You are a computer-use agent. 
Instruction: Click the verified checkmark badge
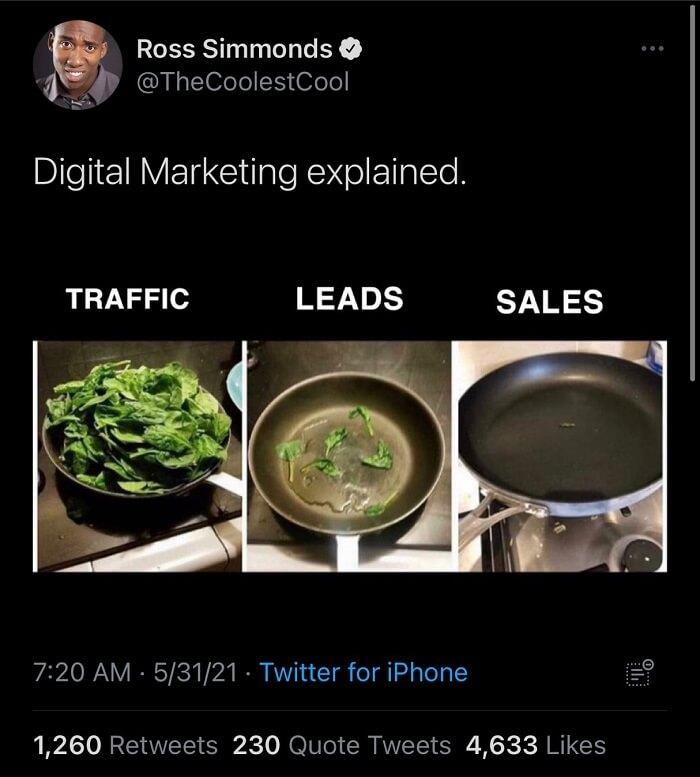(351, 49)
